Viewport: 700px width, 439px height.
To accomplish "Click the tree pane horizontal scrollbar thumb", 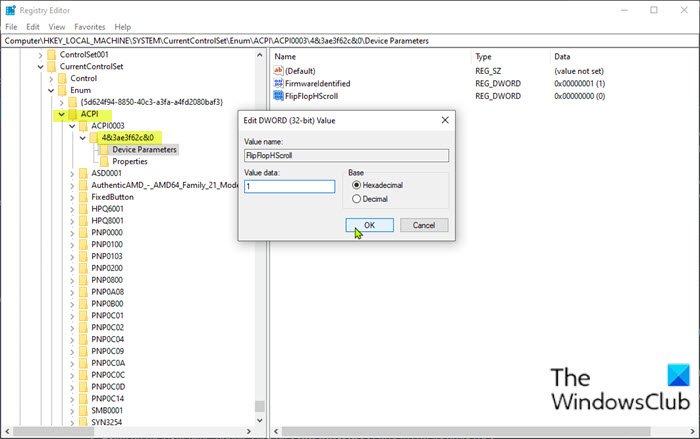I will [54, 431].
